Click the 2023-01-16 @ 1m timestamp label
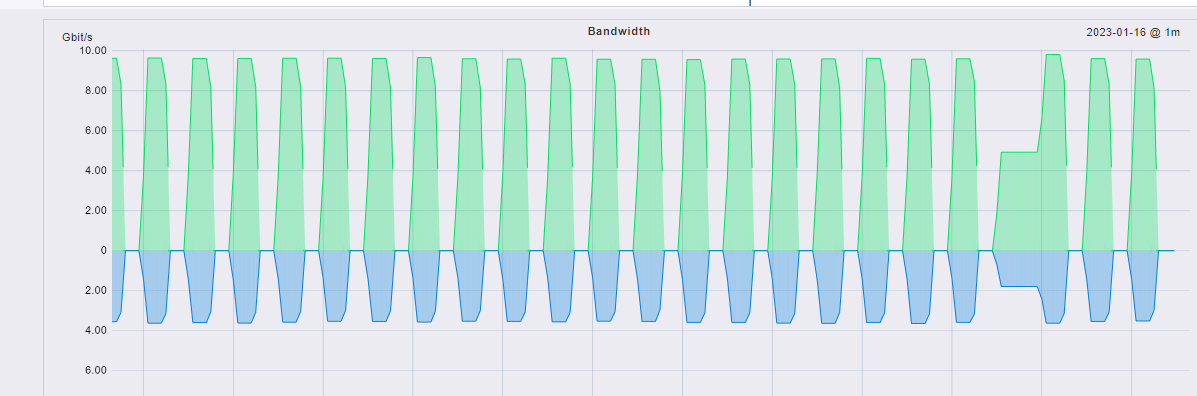This screenshot has width=1197, height=396. tap(1133, 32)
